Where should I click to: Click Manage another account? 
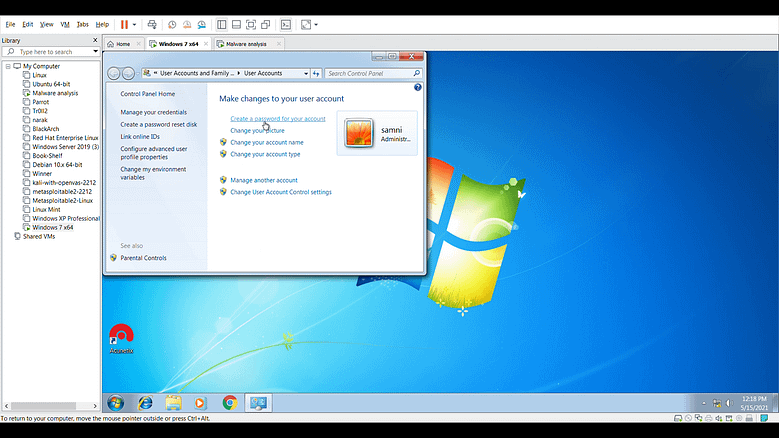click(x=264, y=180)
